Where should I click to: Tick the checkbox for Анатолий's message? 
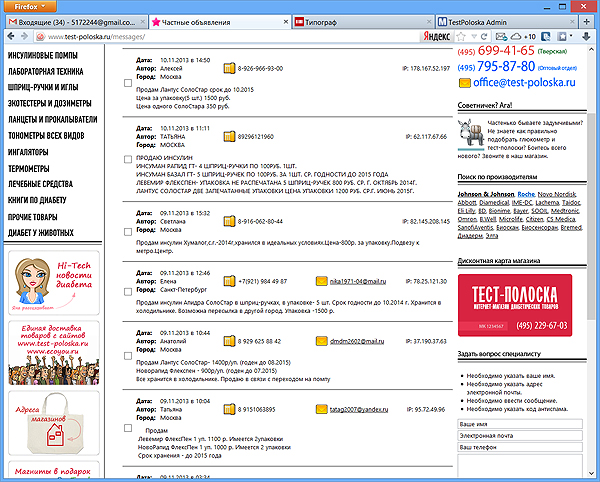tap(128, 356)
